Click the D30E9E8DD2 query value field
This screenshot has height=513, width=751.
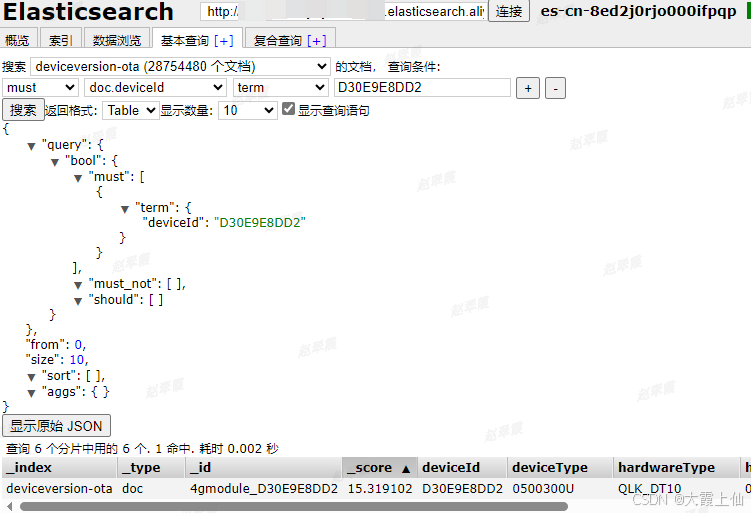[x=422, y=88]
